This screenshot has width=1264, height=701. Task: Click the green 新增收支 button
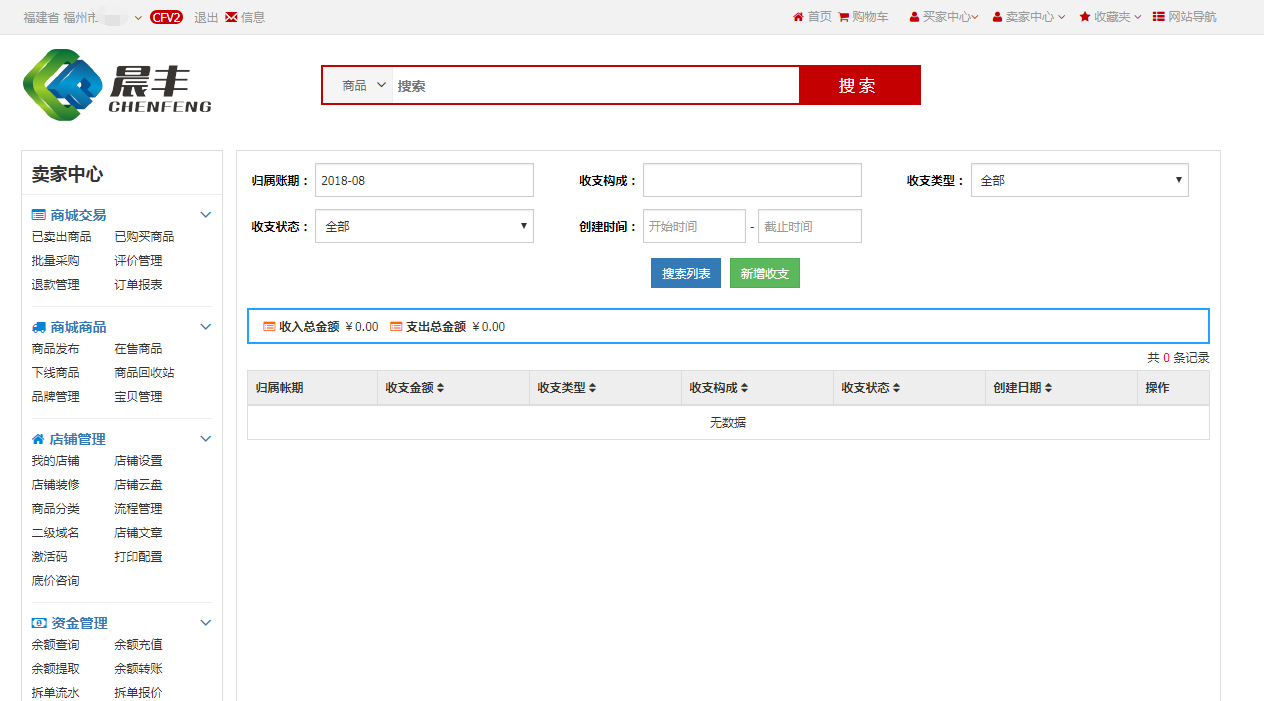pyautogui.click(x=764, y=274)
